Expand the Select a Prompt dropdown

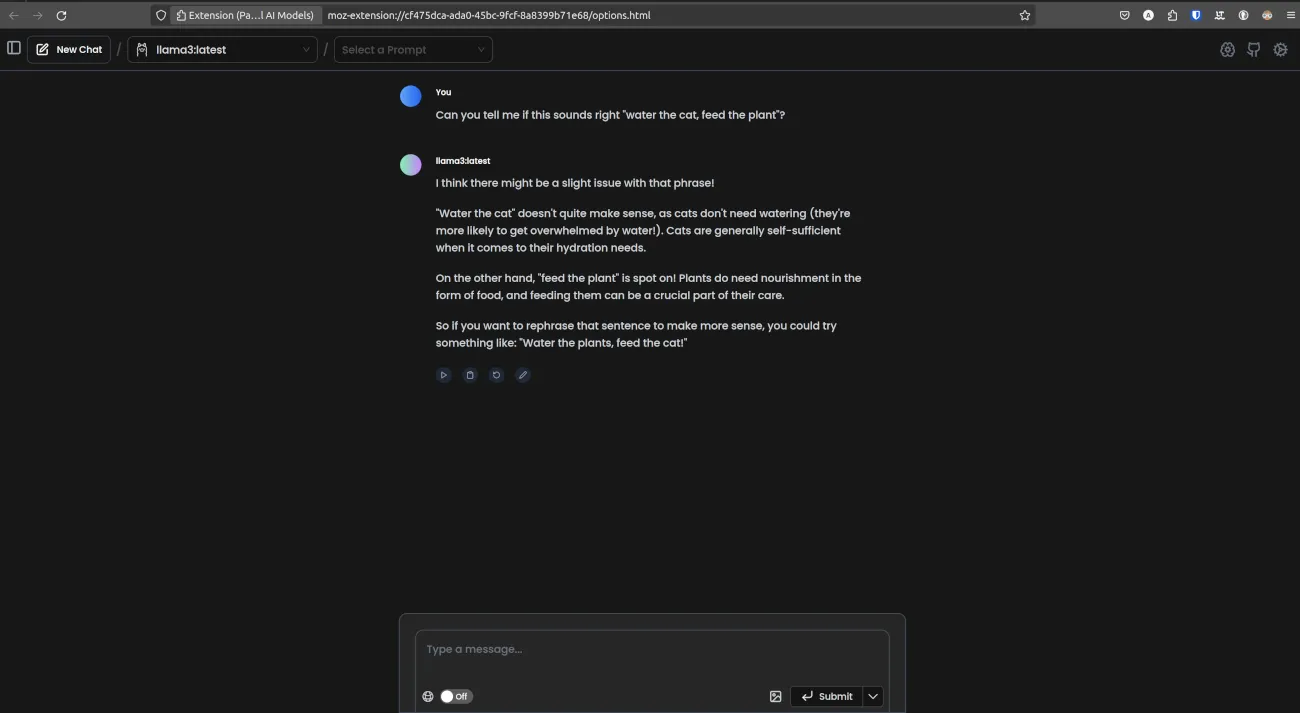tap(413, 49)
